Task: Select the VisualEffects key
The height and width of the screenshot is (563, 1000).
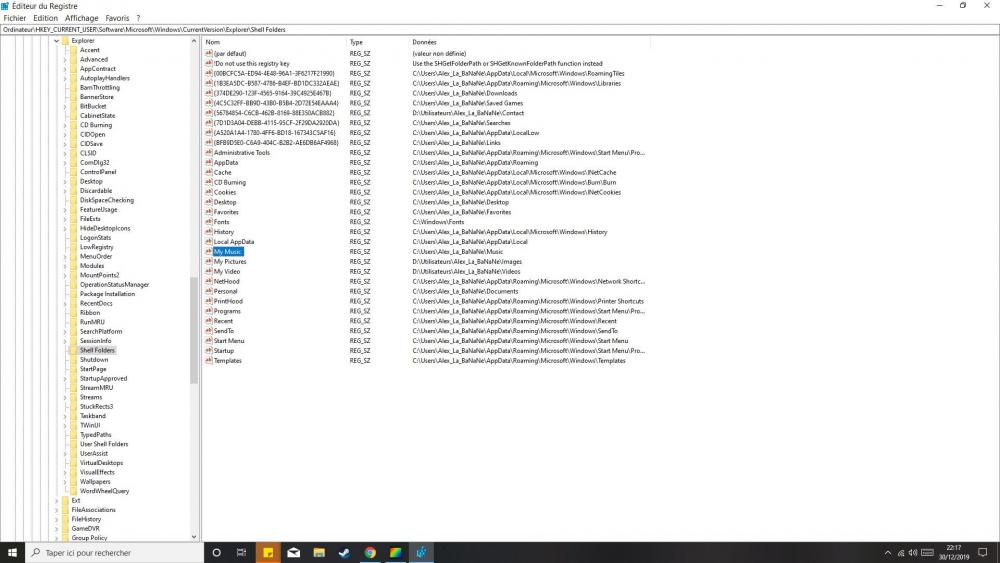Action: (x=97, y=472)
